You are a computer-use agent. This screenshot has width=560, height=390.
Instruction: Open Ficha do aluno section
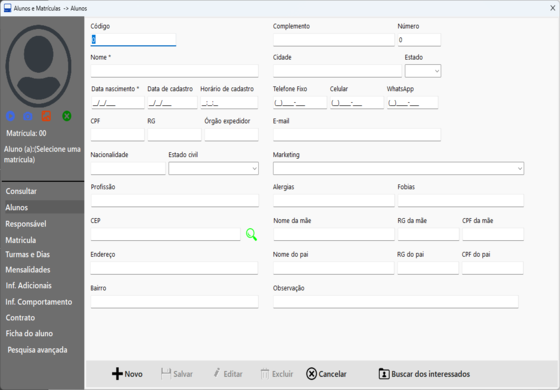coord(29,334)
